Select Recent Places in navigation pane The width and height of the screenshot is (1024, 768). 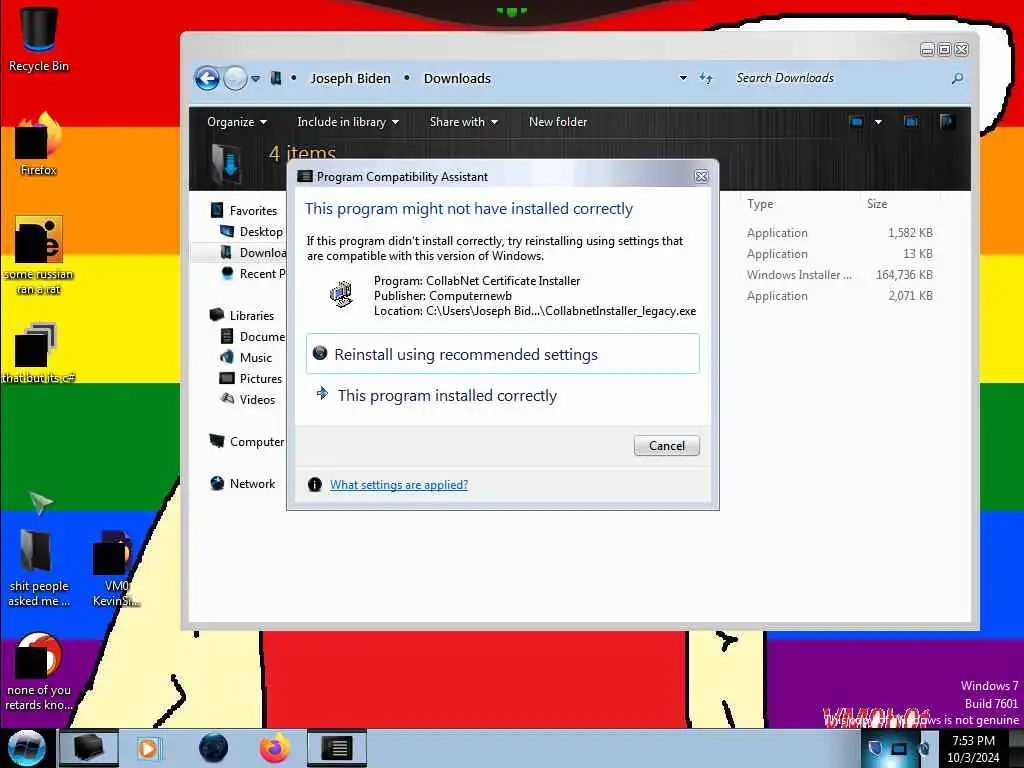[x=254, y=273]
